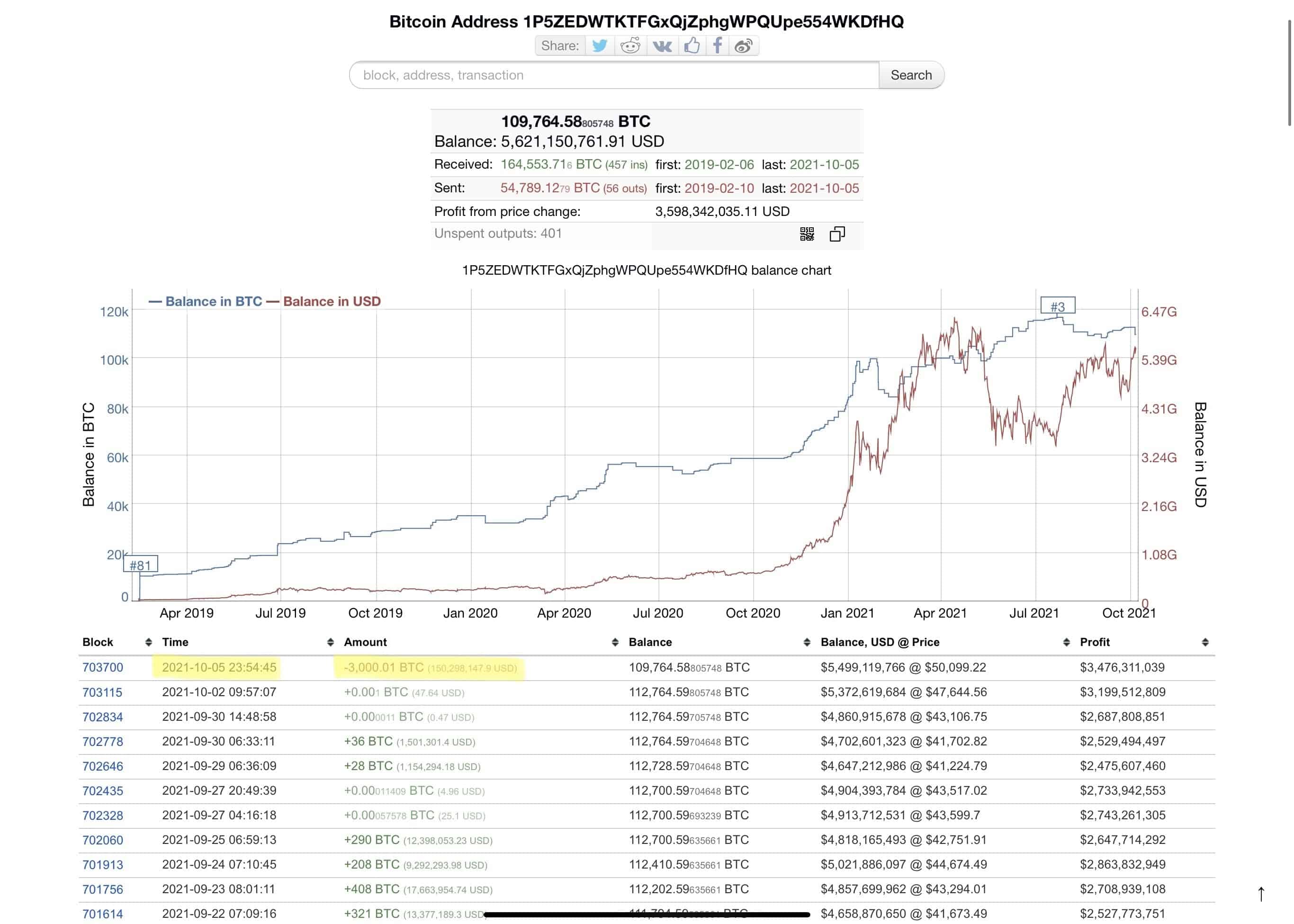Open block 702778 link
Screen dimensions: 1294x924
(x=102, y=742)
